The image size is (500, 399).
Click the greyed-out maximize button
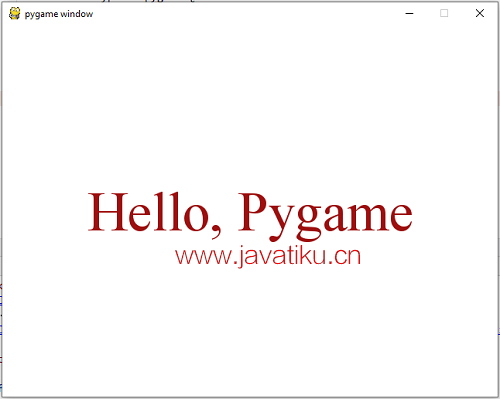[x=444, y=13]
